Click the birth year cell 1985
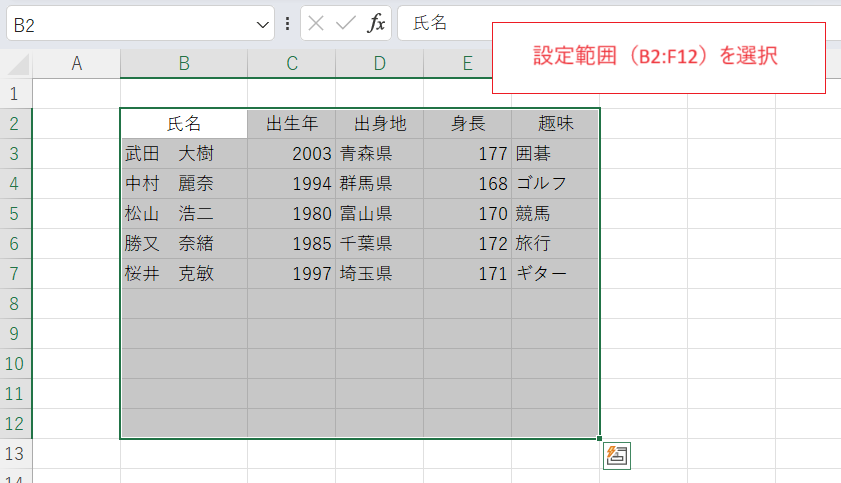This screenshot has width=841, height=483. point(292,244)
